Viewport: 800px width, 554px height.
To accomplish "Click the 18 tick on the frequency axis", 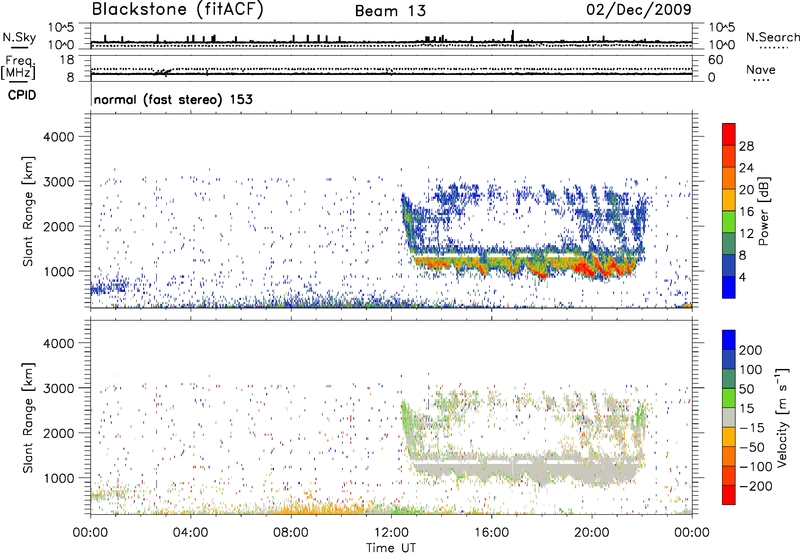I will [x=67, y=60].
